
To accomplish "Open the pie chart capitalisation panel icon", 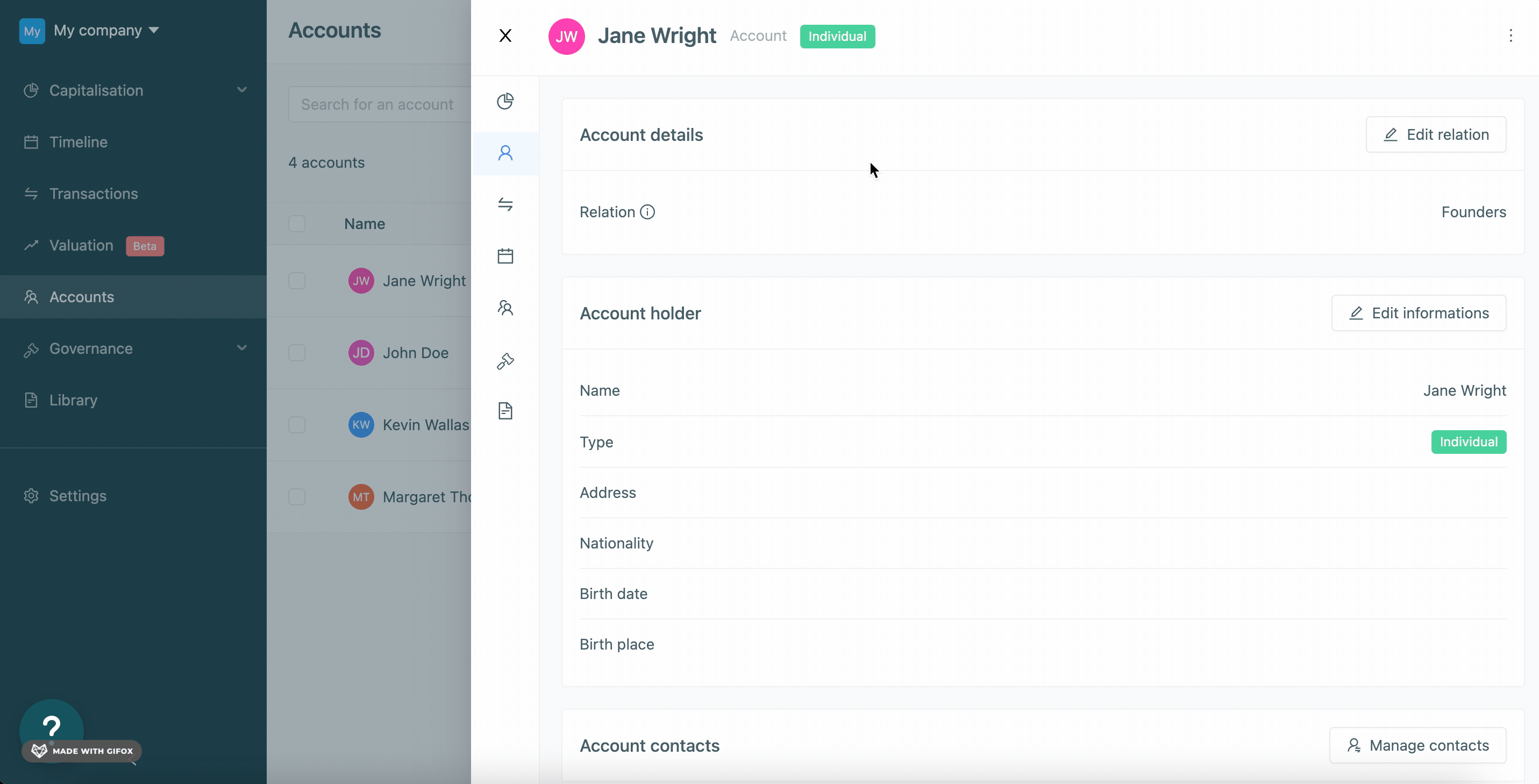I will 505,101.
